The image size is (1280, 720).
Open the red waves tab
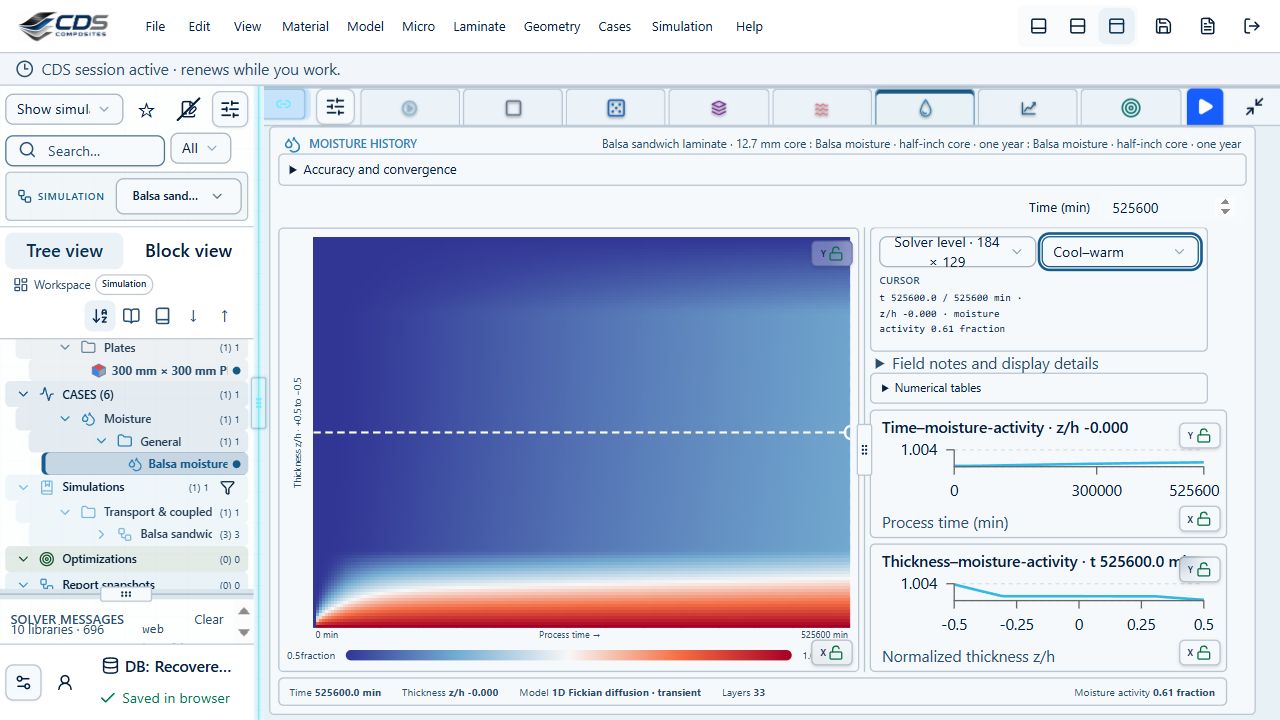(x=822, y=108)
